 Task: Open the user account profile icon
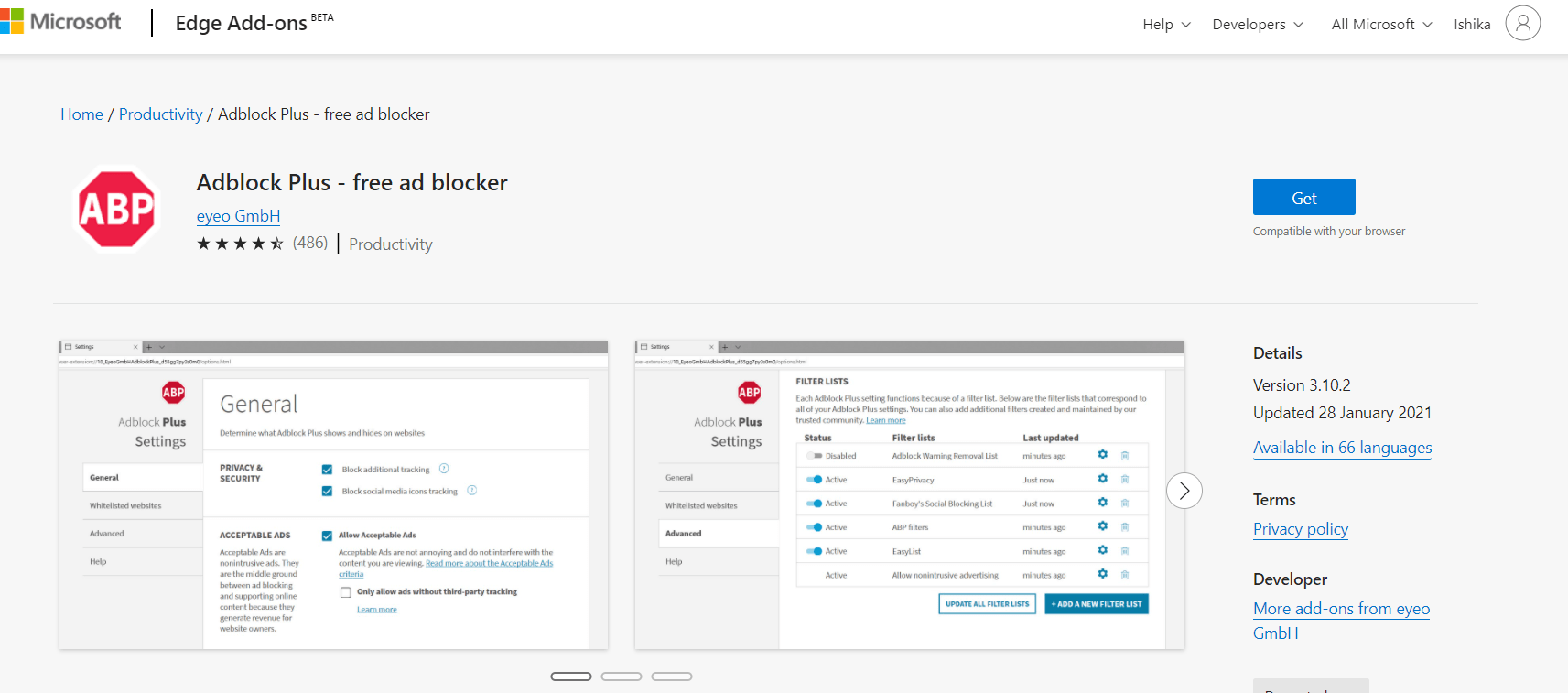1523,24
